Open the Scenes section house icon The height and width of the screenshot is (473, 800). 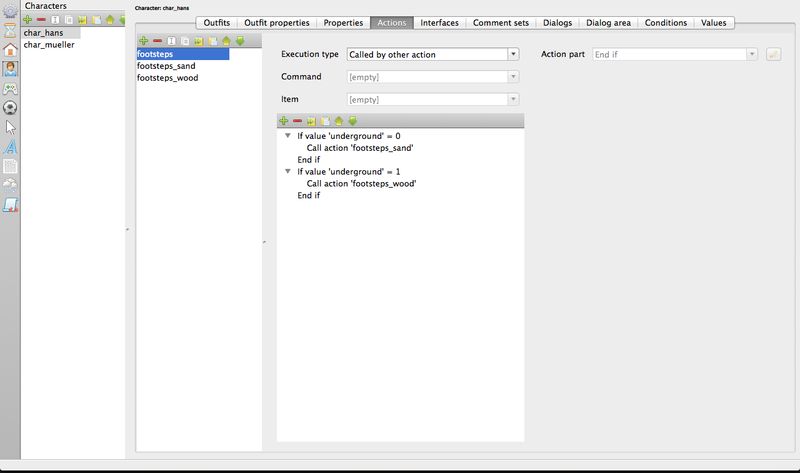(x=10, y=50)
